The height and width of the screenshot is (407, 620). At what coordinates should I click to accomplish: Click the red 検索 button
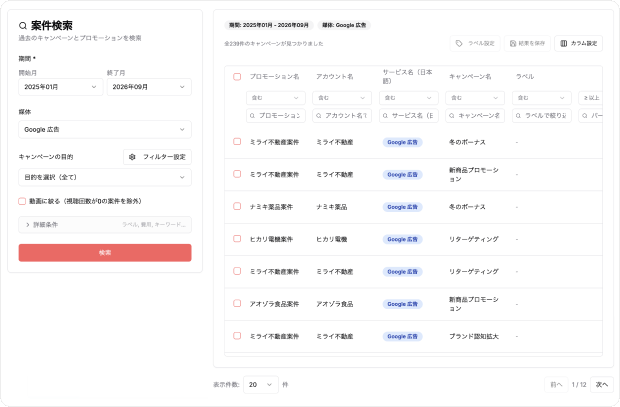point(105,253)
